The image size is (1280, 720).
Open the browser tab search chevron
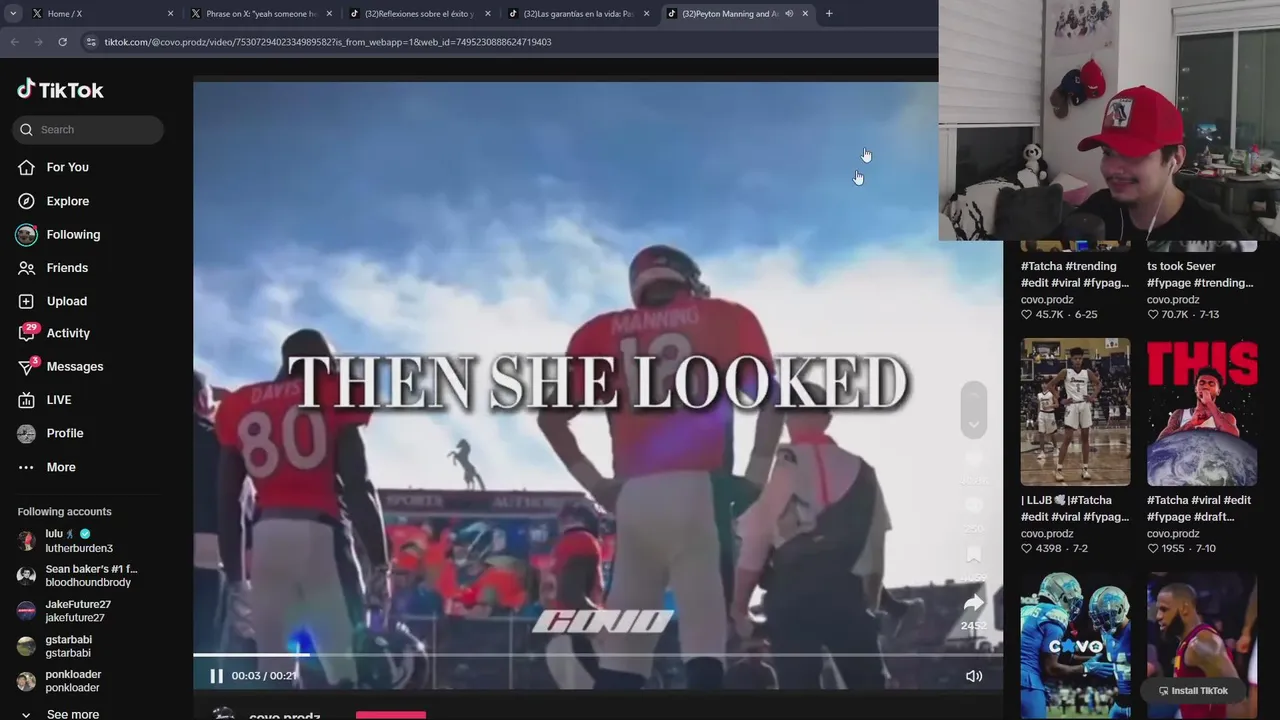[13, 14]
